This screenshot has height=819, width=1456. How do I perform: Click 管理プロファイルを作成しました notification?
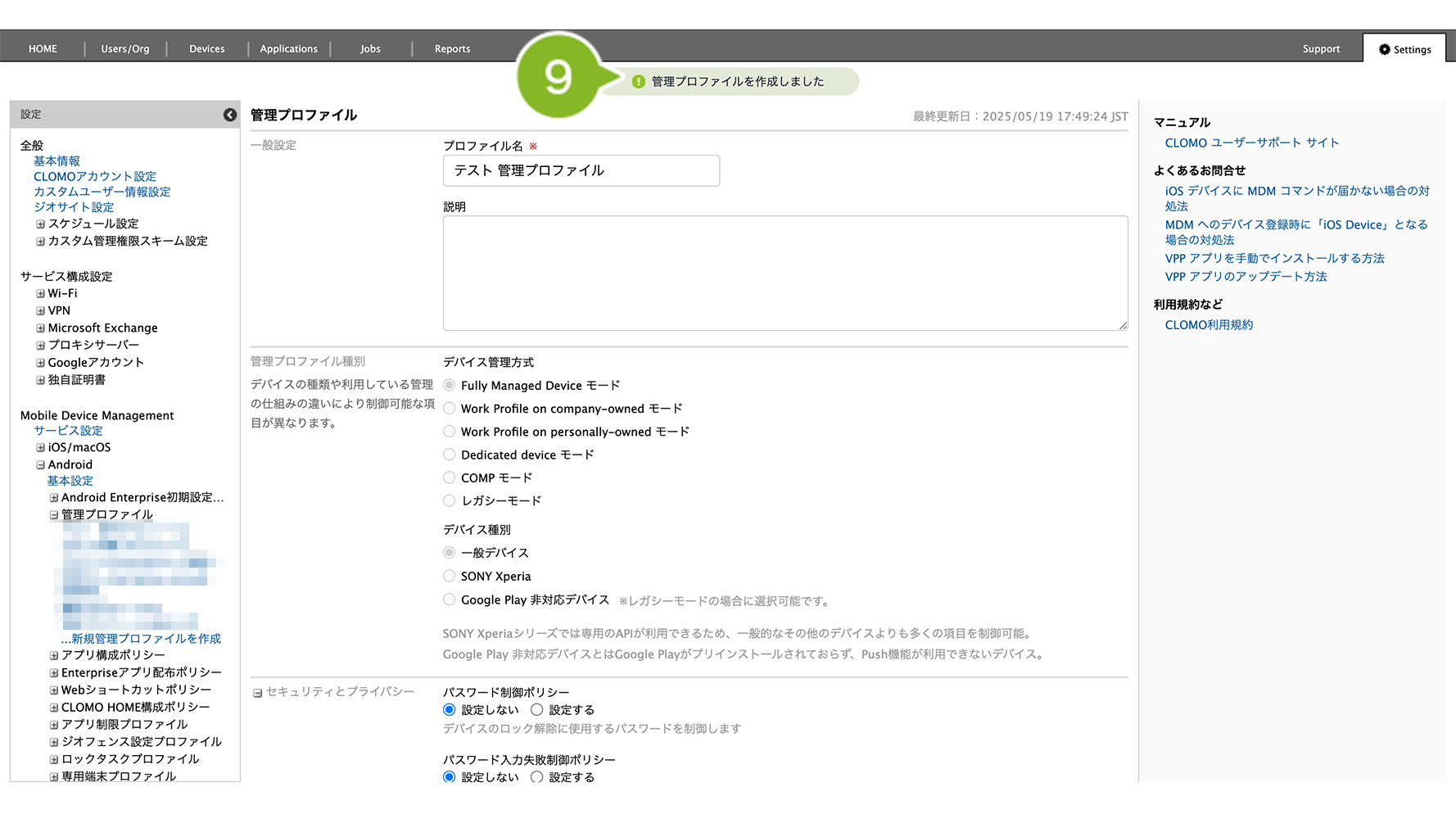click(x=738, y=82)
